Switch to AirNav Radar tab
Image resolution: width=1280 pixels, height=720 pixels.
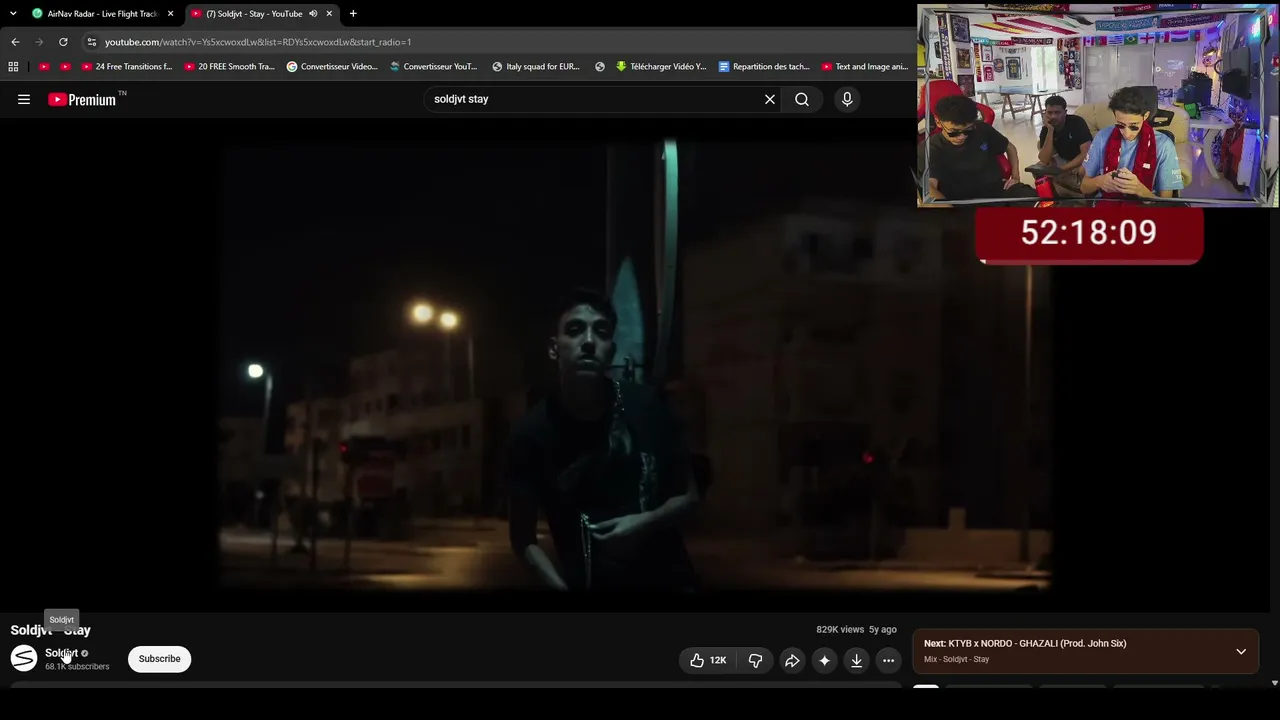tap(102, 14)
